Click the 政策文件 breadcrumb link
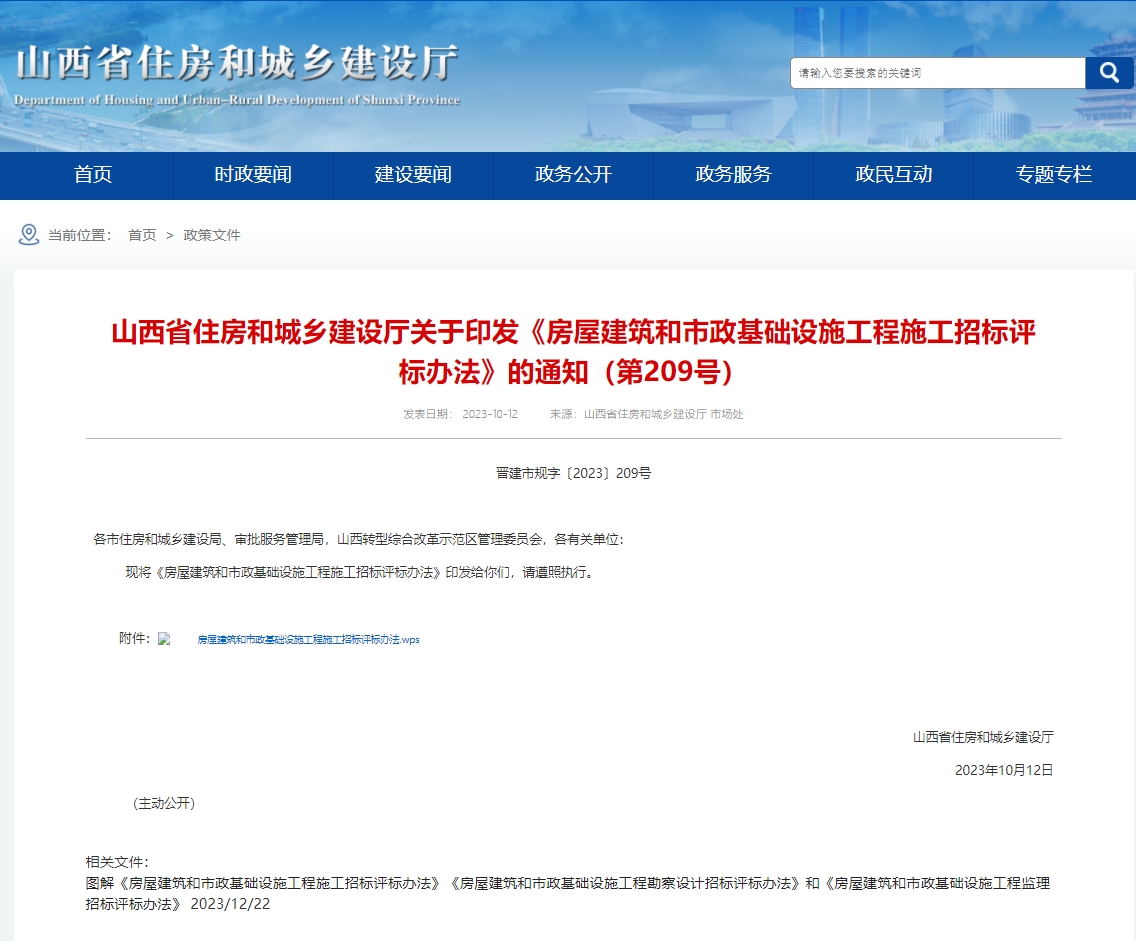1136x941 pixels. click(x=212, y=235)
